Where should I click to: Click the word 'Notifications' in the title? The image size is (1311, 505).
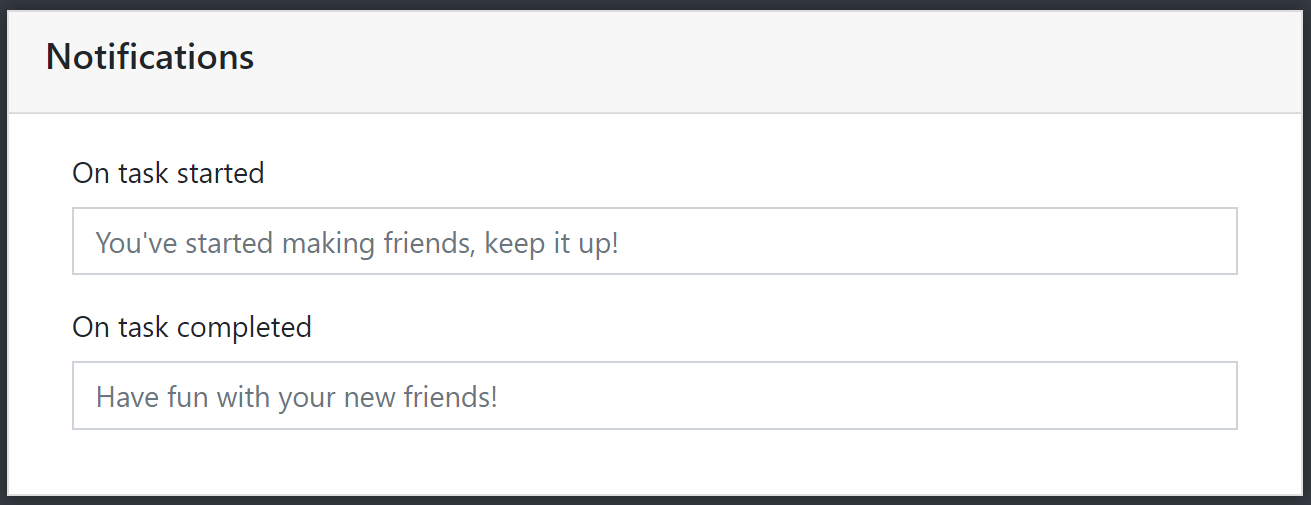(x=150, y=57)
